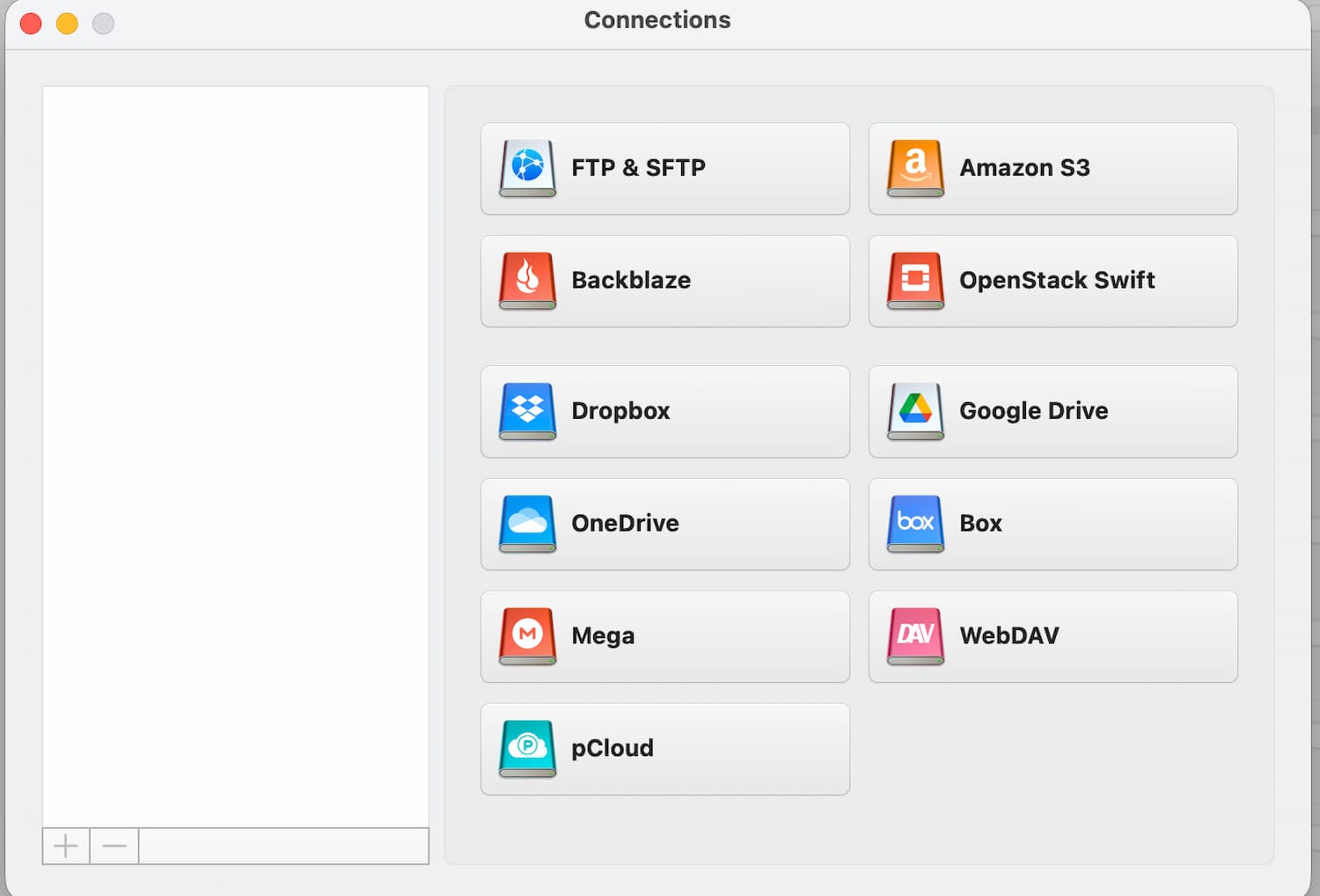This screenshot has height=896, width=1320.
Task: Click the Connections window title
Action: click(x=657, y=20)
